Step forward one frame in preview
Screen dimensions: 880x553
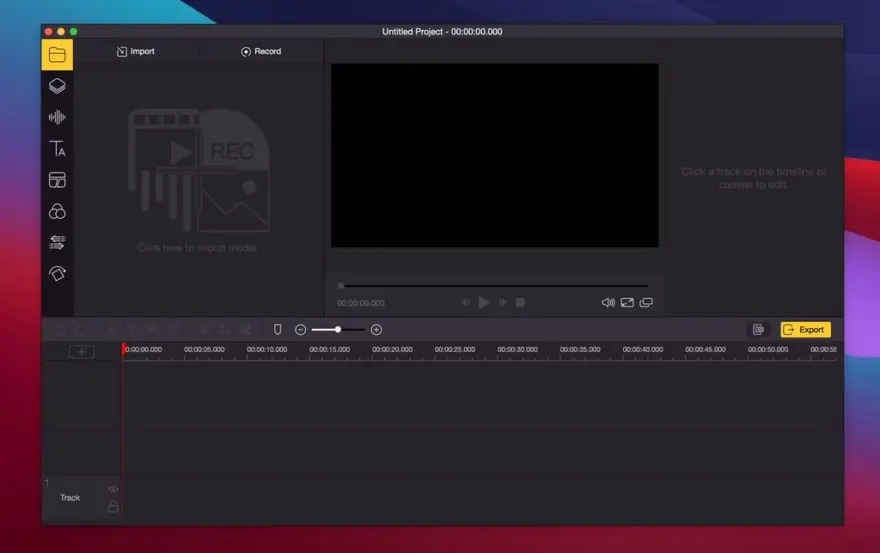(x=503, y=303)
